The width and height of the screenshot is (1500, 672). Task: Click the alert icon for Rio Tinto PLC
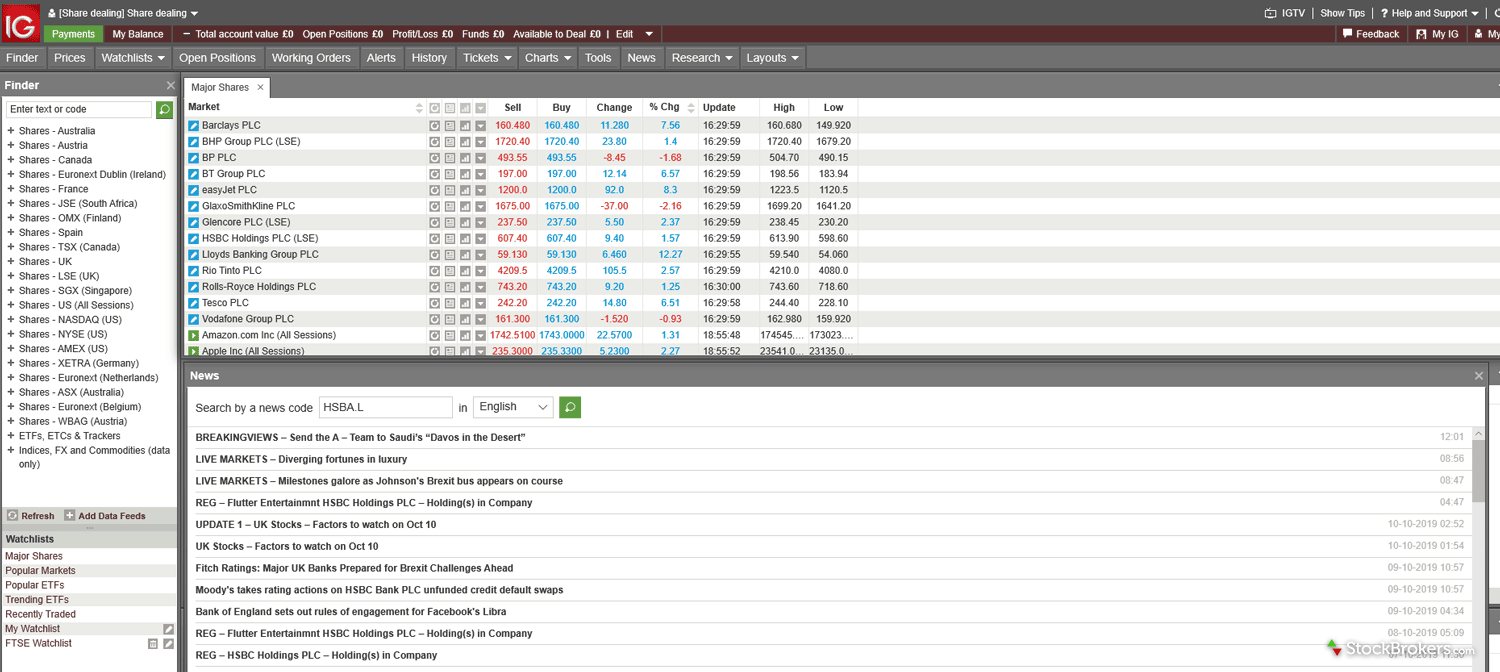click(x=434, y=271)
